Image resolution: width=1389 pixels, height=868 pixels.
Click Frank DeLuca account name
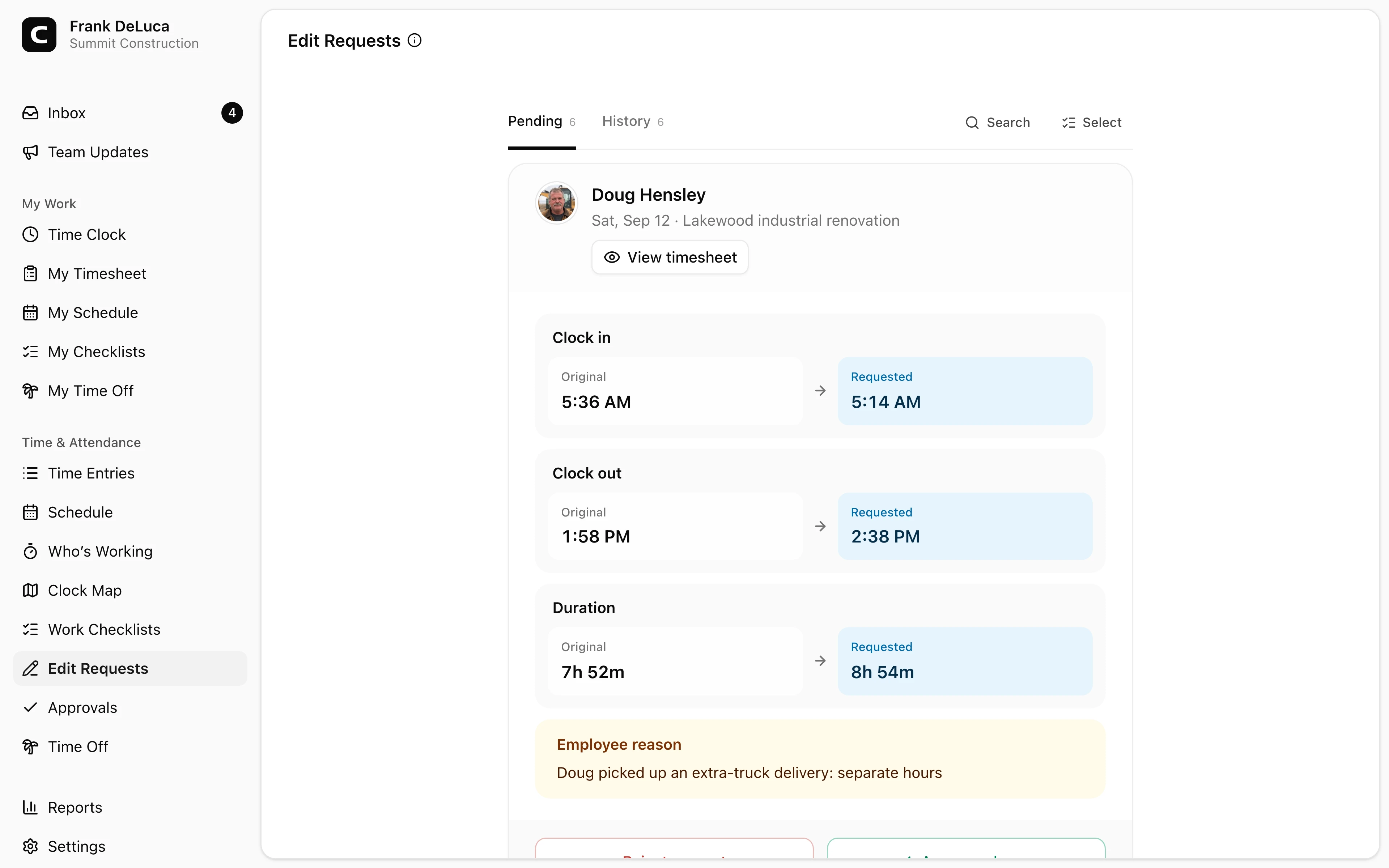coord(119,26)
